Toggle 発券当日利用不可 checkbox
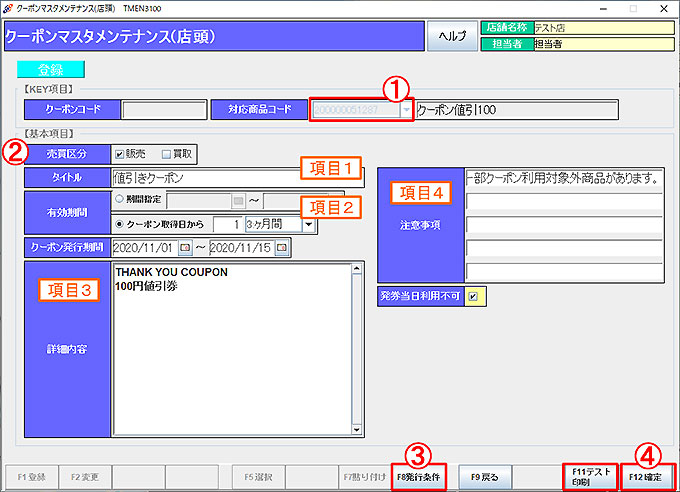 [474, 297]
